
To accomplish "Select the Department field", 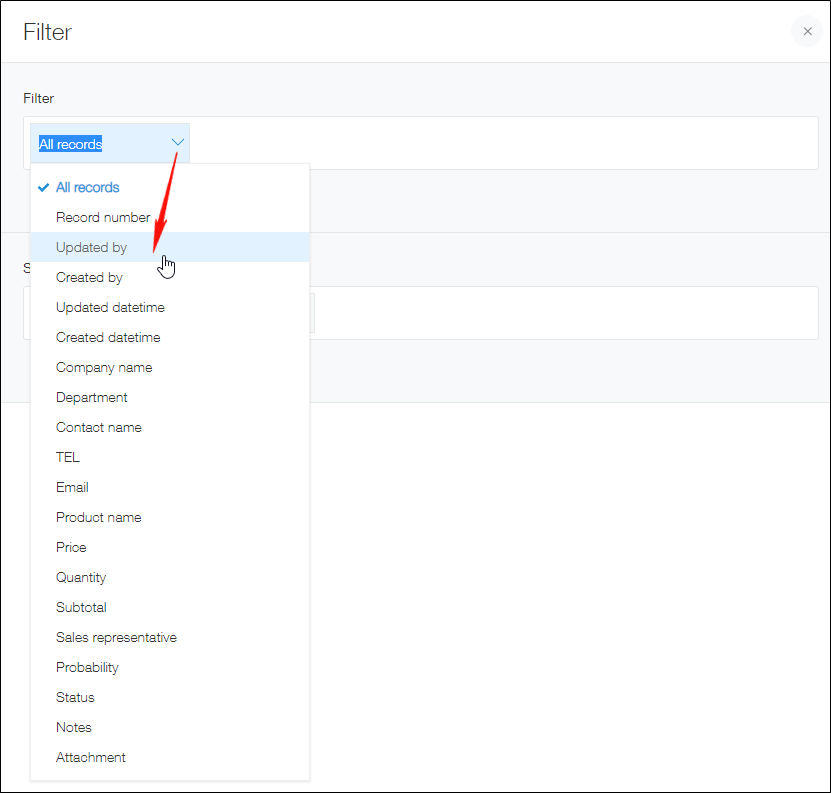I will pos(92,397).
